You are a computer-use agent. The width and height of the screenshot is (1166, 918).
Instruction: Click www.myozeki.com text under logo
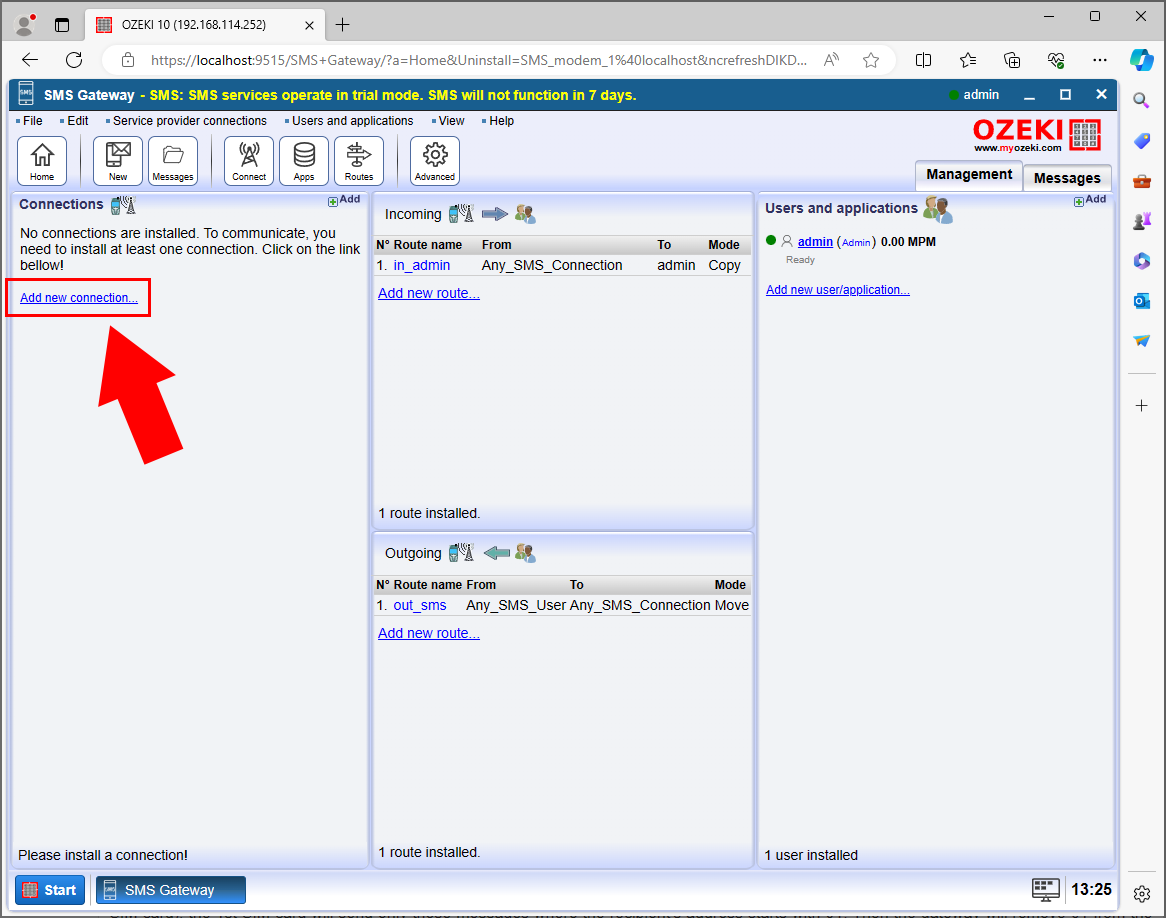pyautogui.click(x=1017, y=148)
